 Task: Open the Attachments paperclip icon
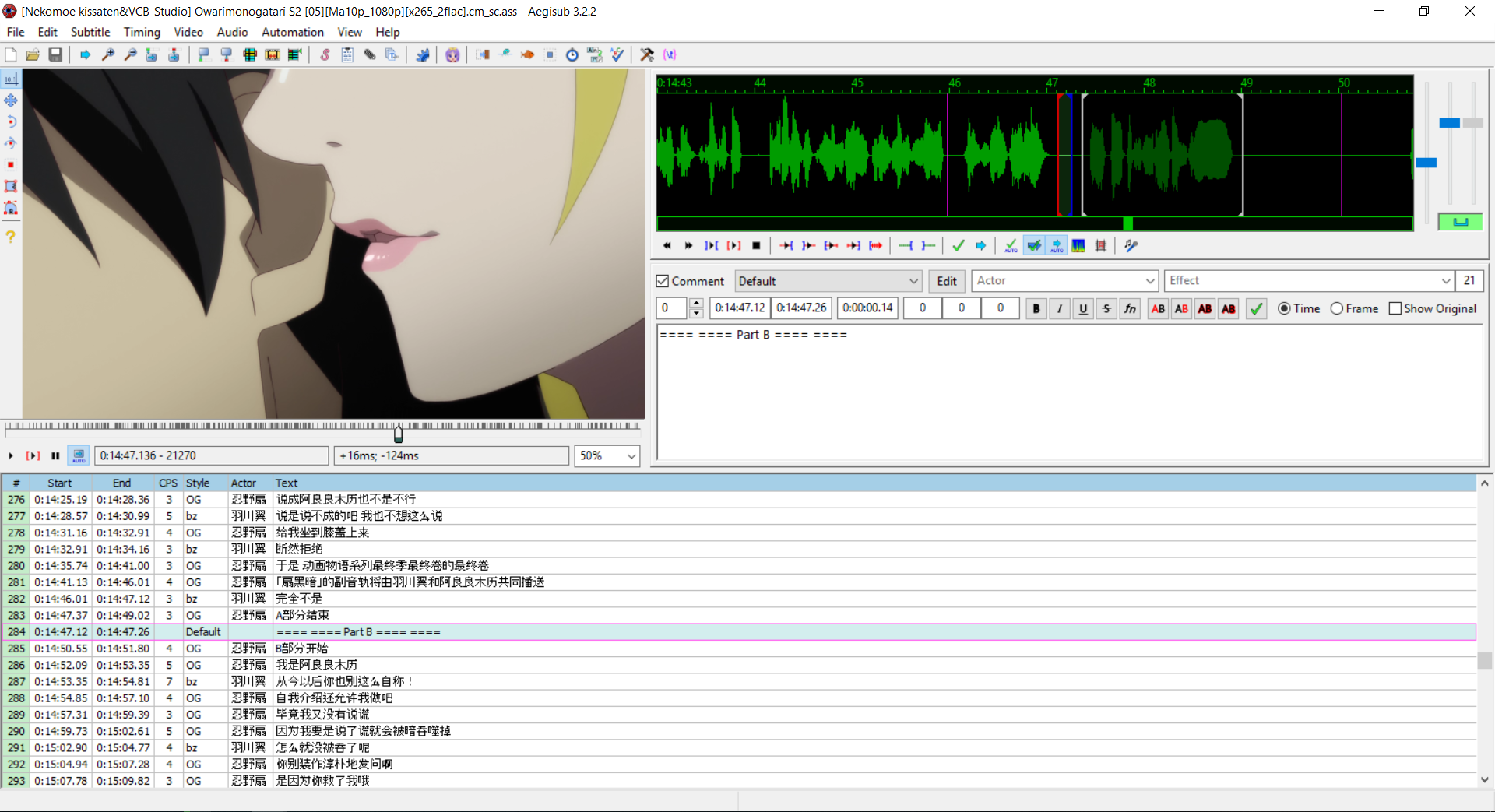click(370, 54)
